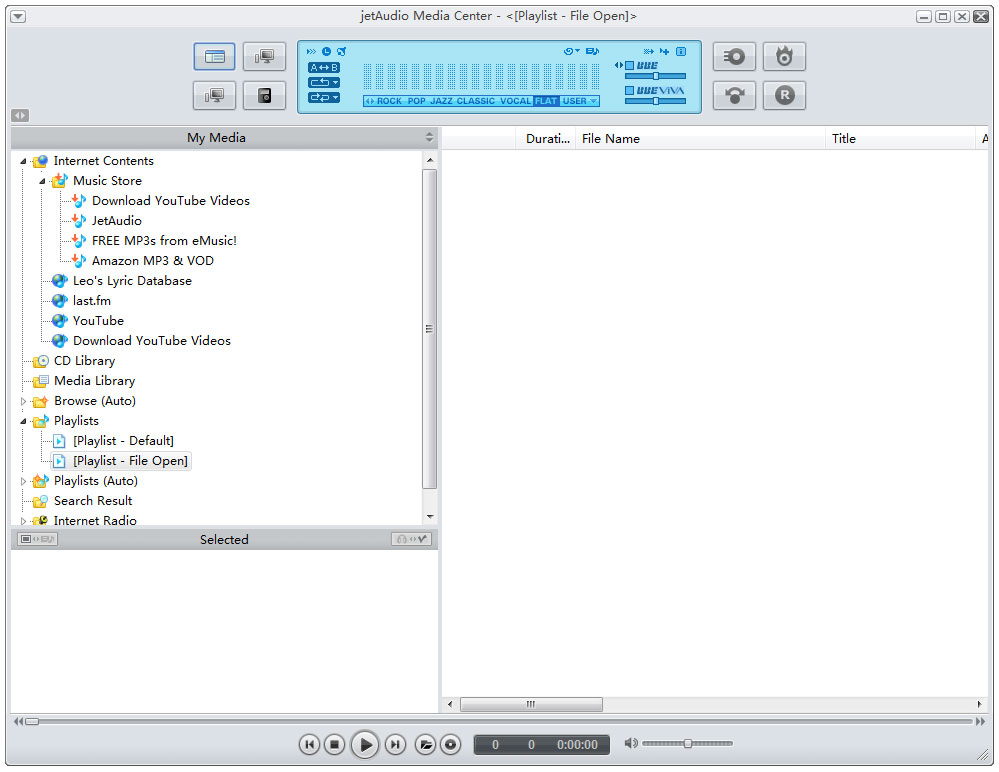The image size is (999, 772).
Task: Select the Playlist - Default entry
Action: click(x=123, y=440)
